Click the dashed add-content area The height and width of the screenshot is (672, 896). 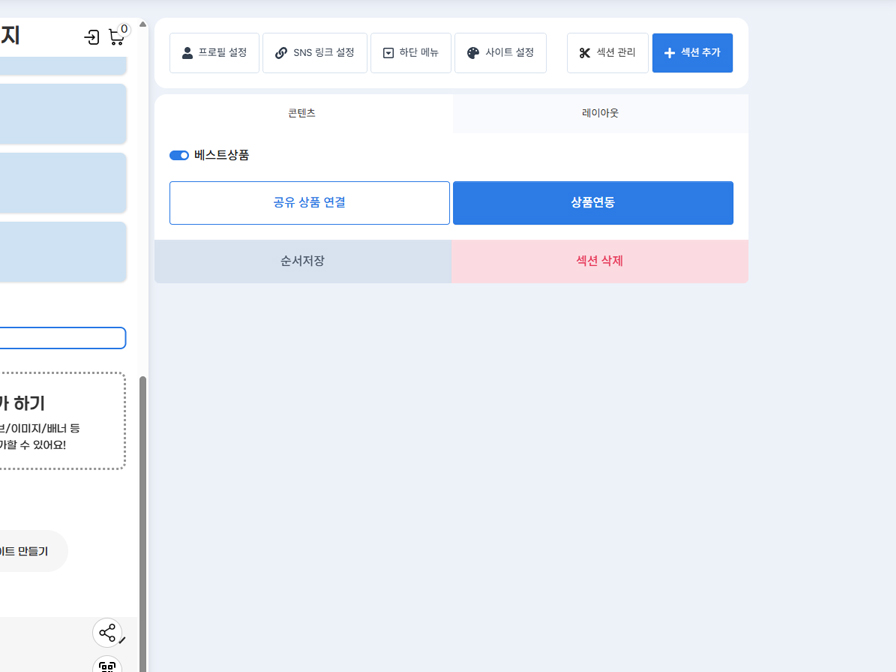[60, 420]
